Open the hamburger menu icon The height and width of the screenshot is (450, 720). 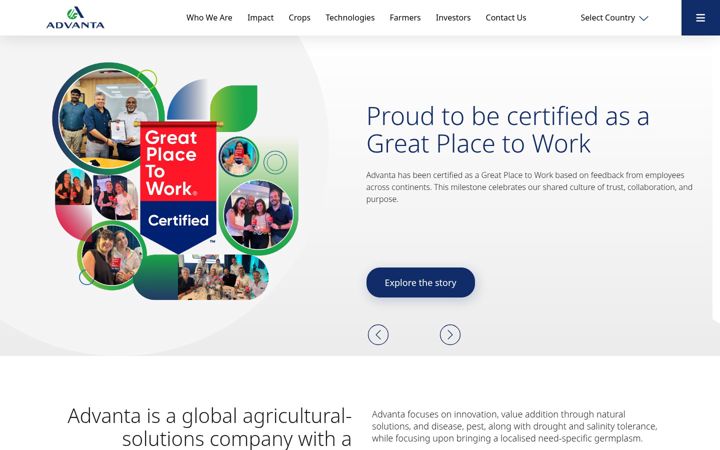pos(700,17)
